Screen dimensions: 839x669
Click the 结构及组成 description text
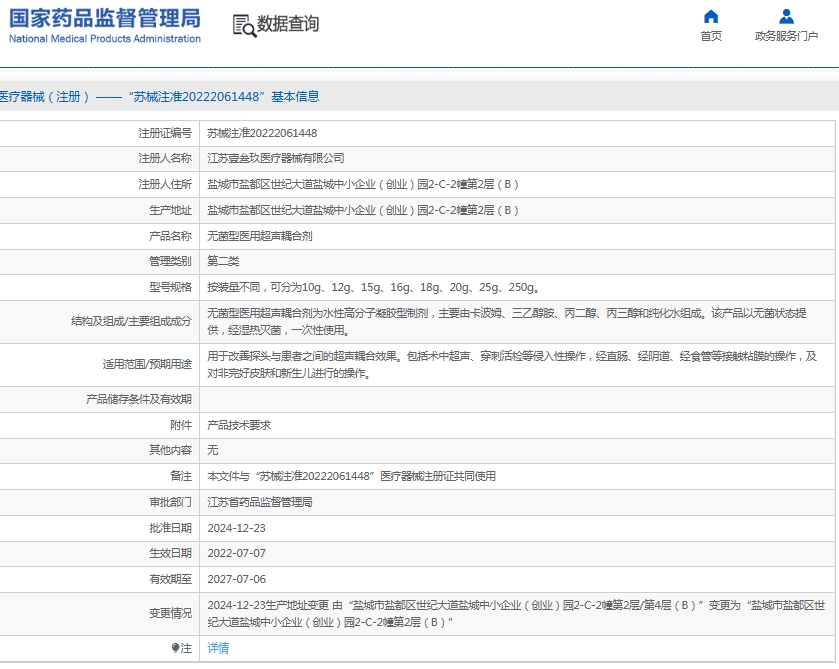tap(507, 322)
